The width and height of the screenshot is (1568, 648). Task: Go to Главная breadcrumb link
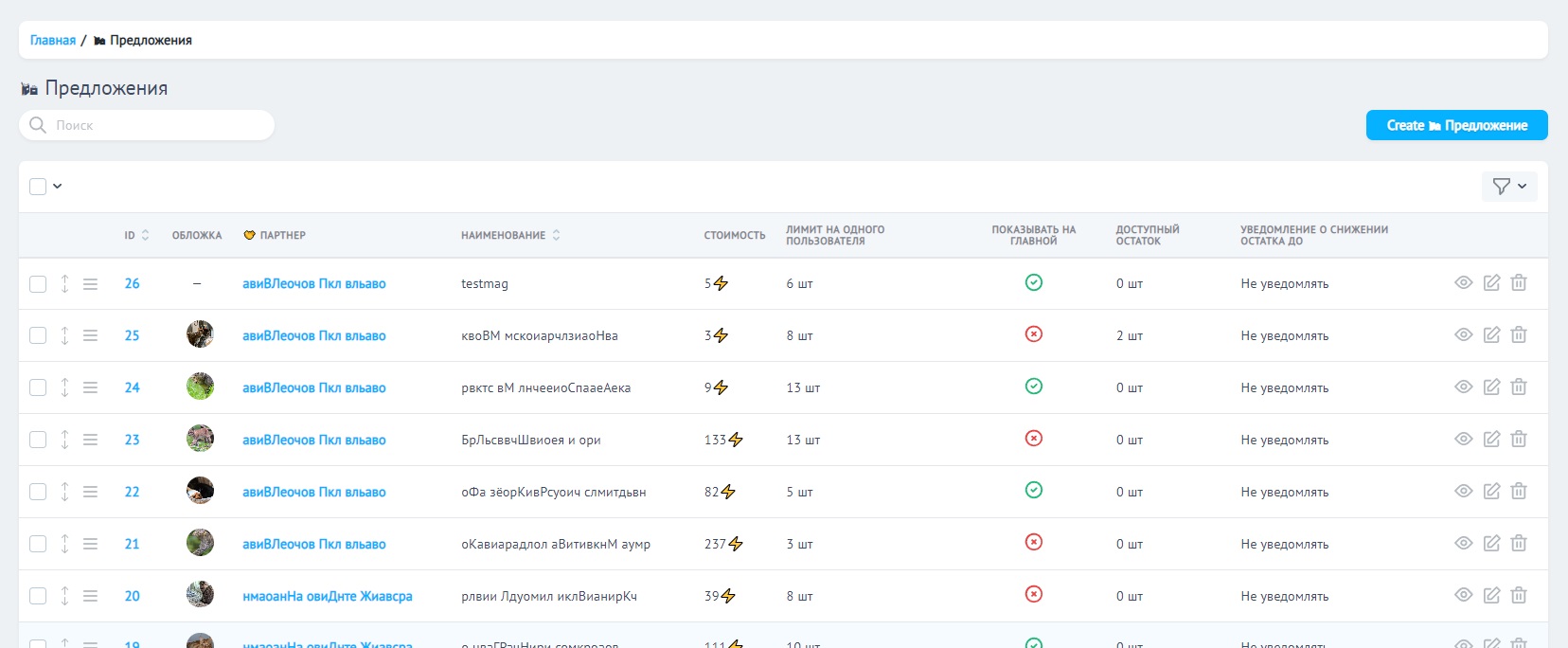click(53, 41)
